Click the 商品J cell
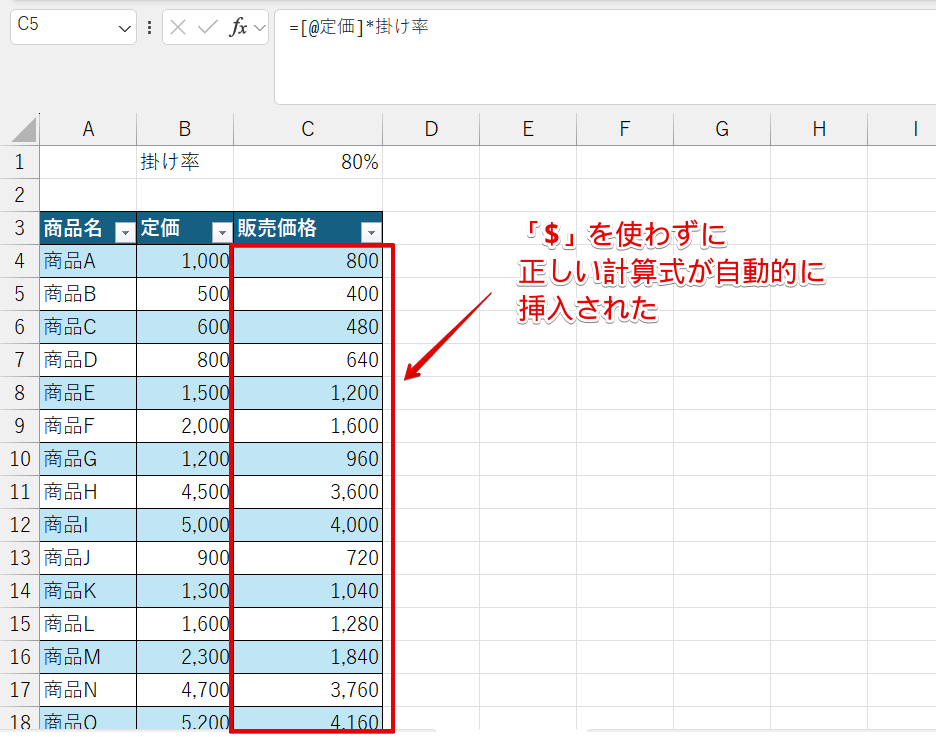The image size is (936, 737). (x=88, y=558)
